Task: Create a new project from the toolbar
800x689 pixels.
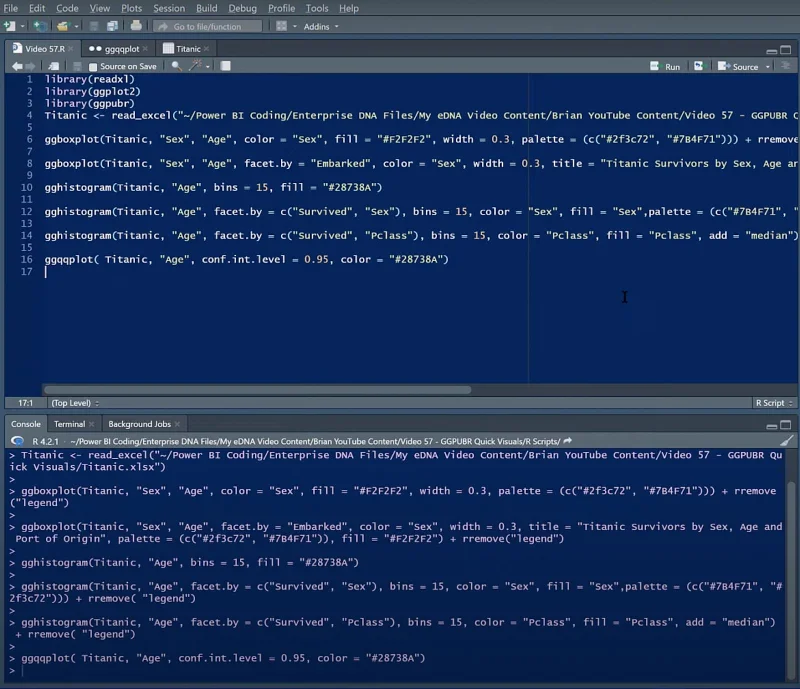Action: point(40,26)
